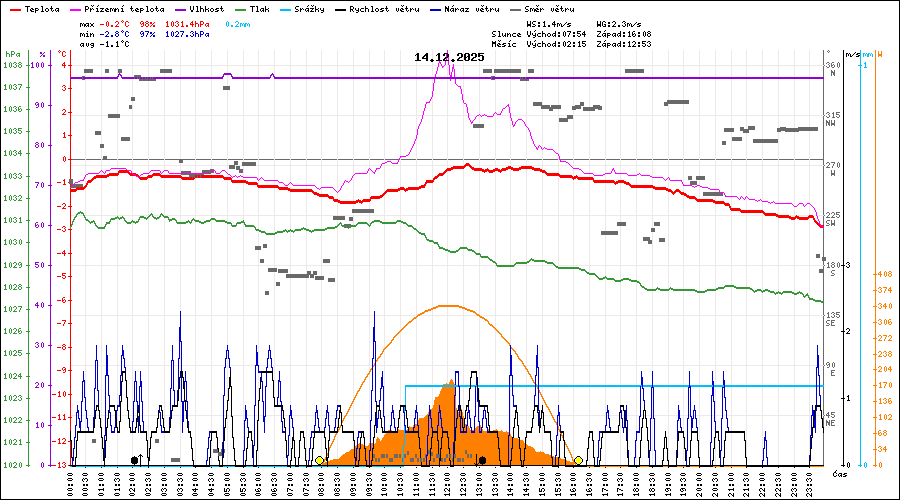900x500 pixels.
Task: Click the black moonrise marker near 02:00
Action: [x=135, y=460]
